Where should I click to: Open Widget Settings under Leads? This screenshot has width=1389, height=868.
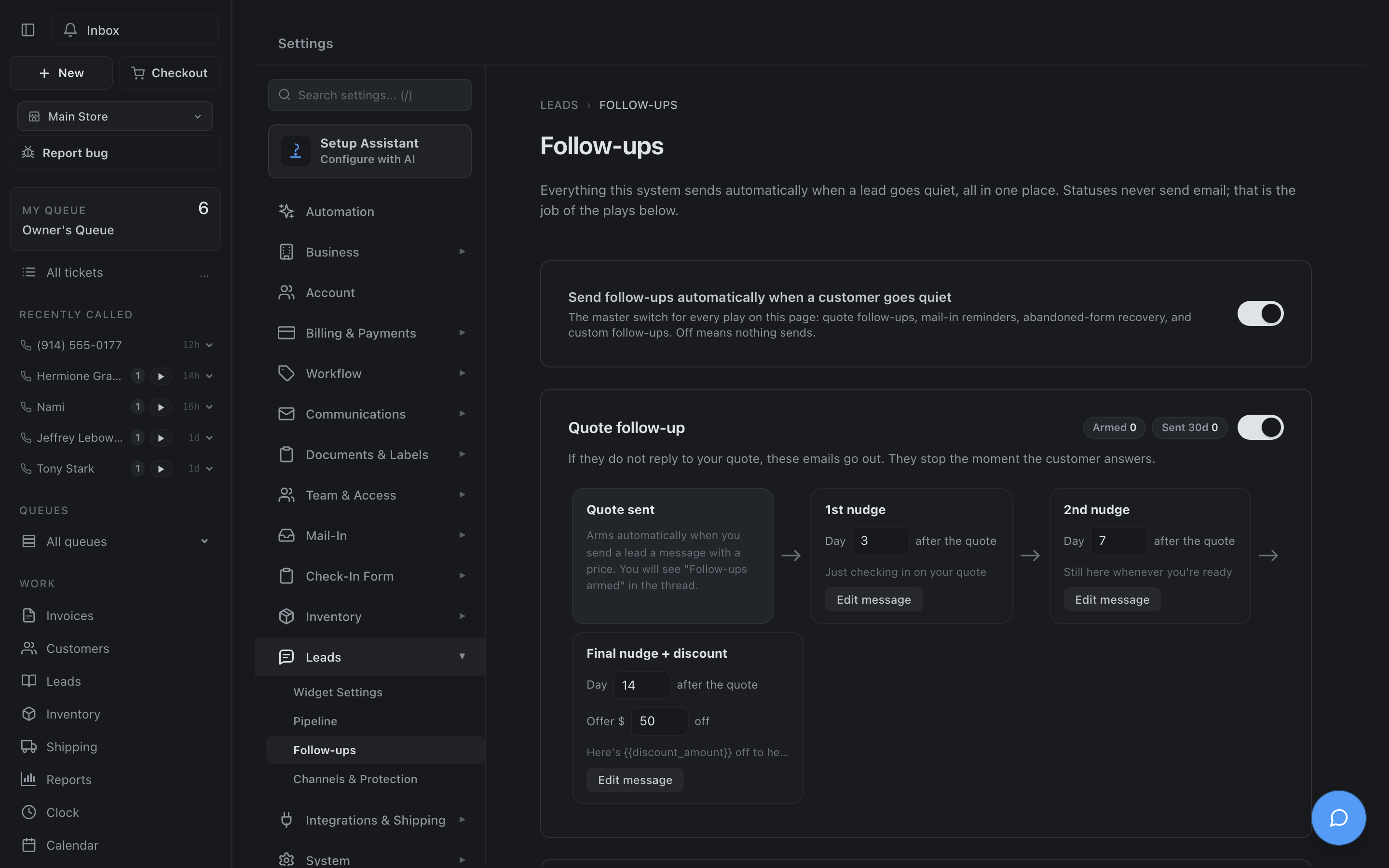(x=338, y=692)
